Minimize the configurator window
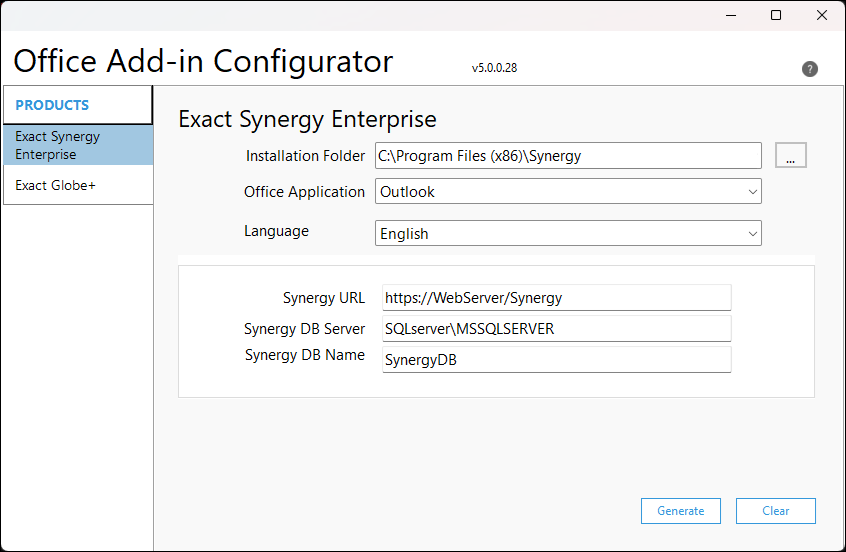The image size is (846, 552). pyautogui.click(x=731, y=16)
